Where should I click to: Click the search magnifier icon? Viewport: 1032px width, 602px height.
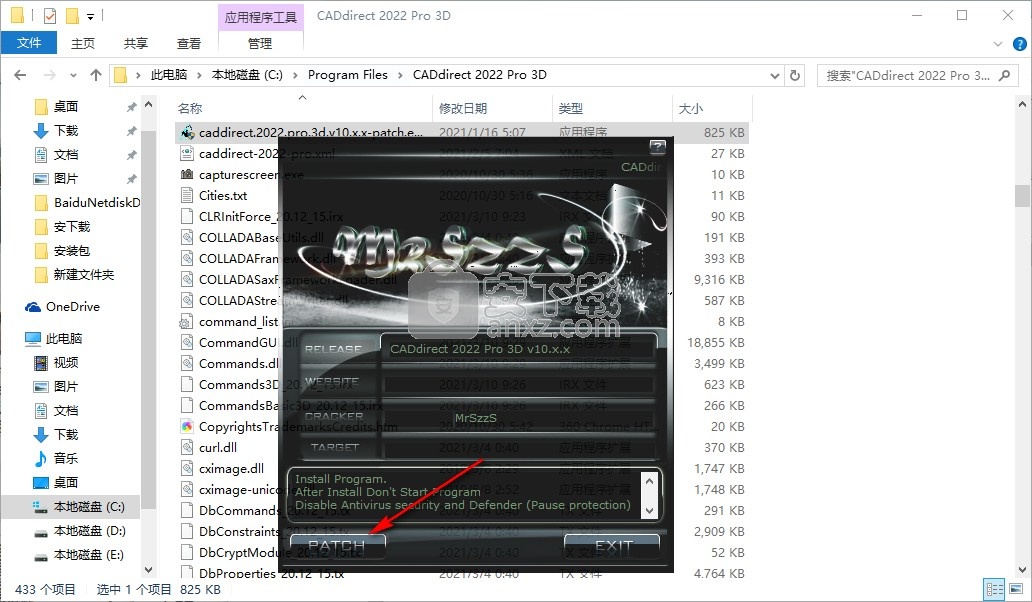point(1004,76)
